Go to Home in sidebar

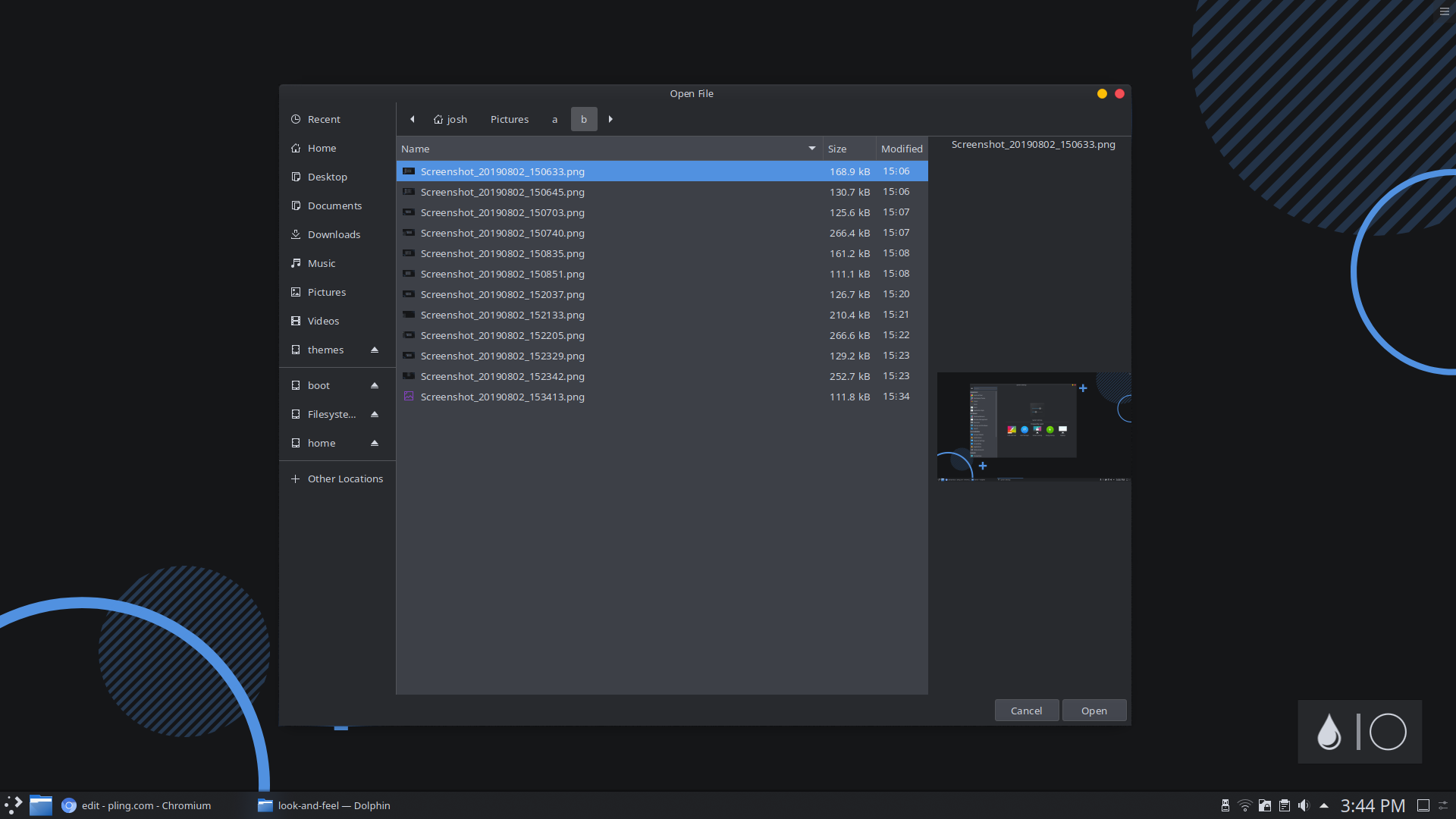[337, 148]
